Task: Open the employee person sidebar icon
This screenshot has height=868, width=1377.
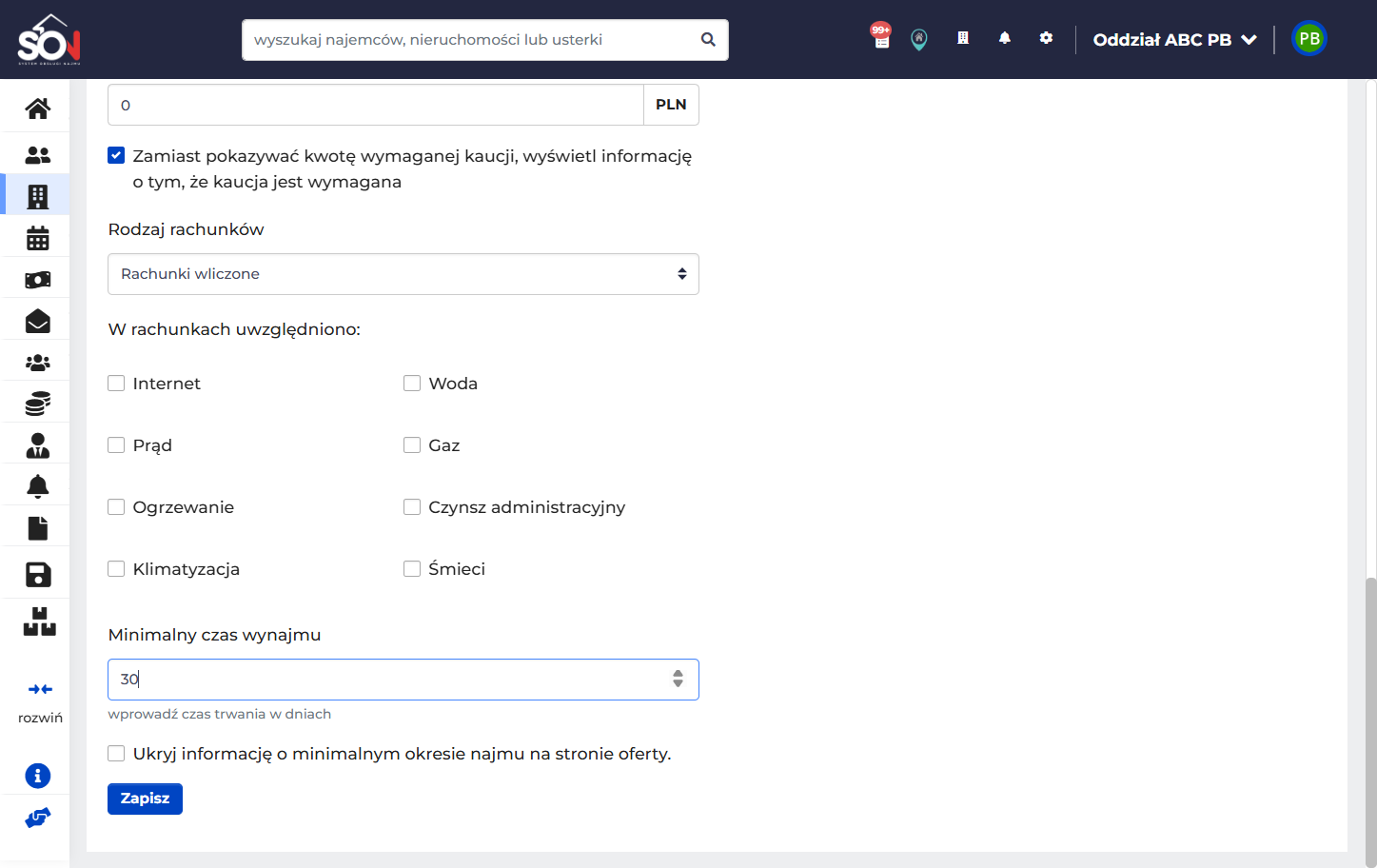Action: (38, 445)
